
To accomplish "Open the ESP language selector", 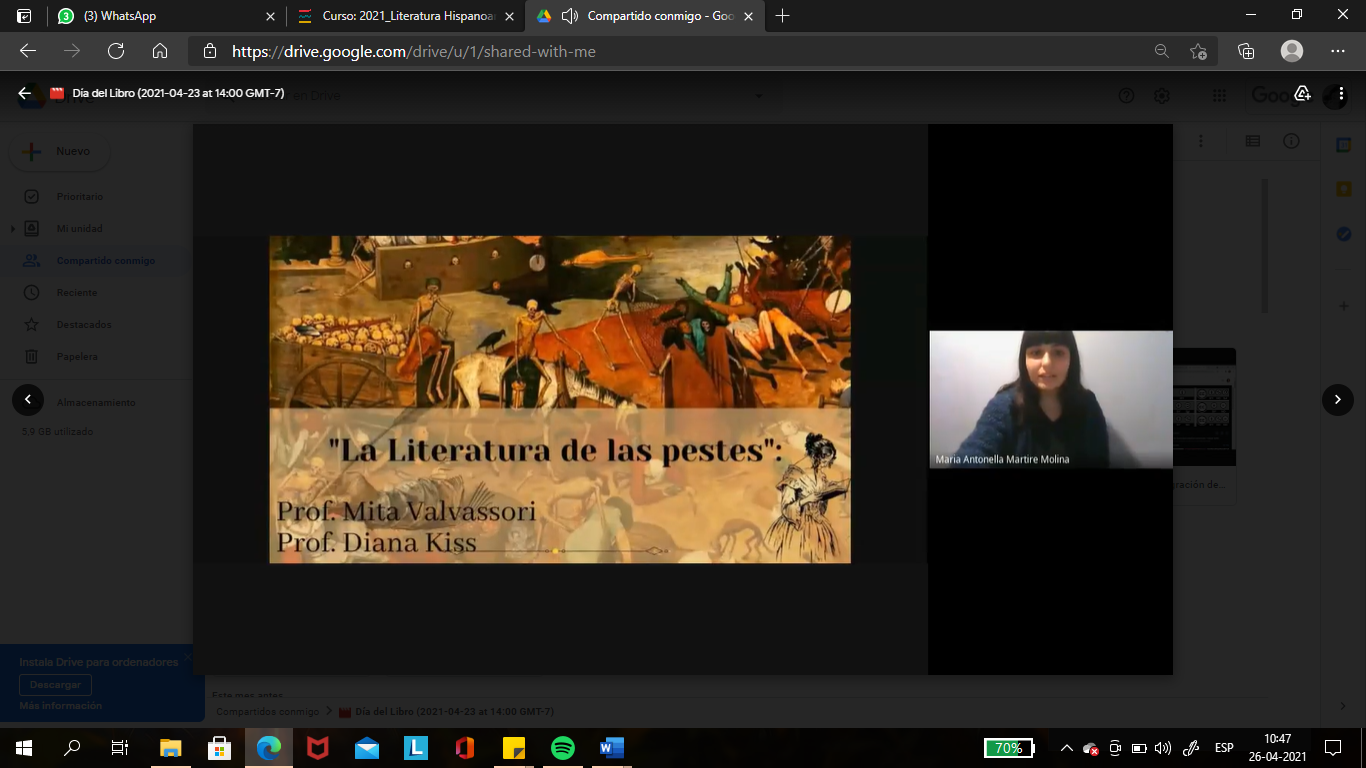I will coord(1224,748).
